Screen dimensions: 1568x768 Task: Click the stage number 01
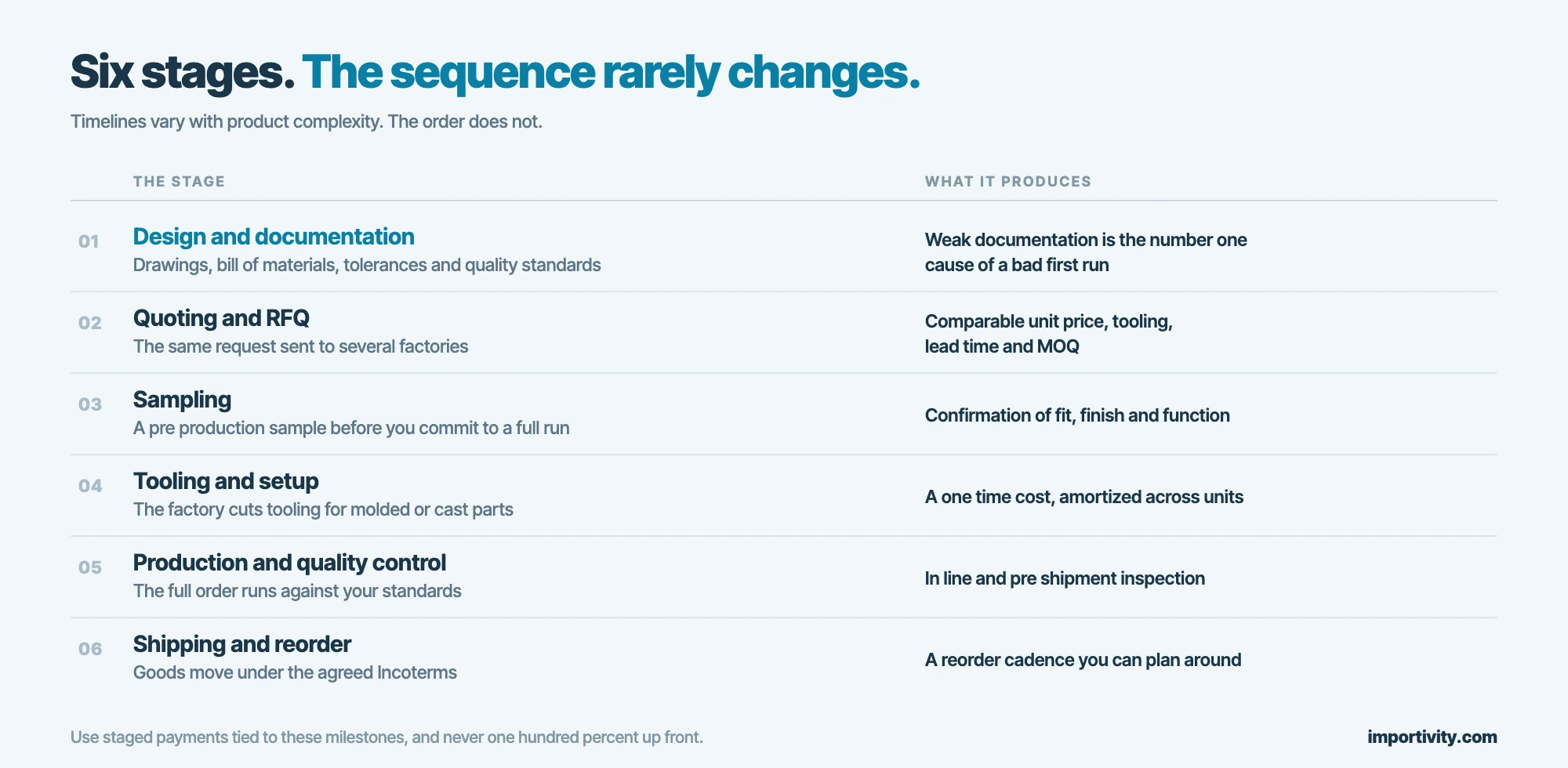pyautogui.click(x=89, y=241)
